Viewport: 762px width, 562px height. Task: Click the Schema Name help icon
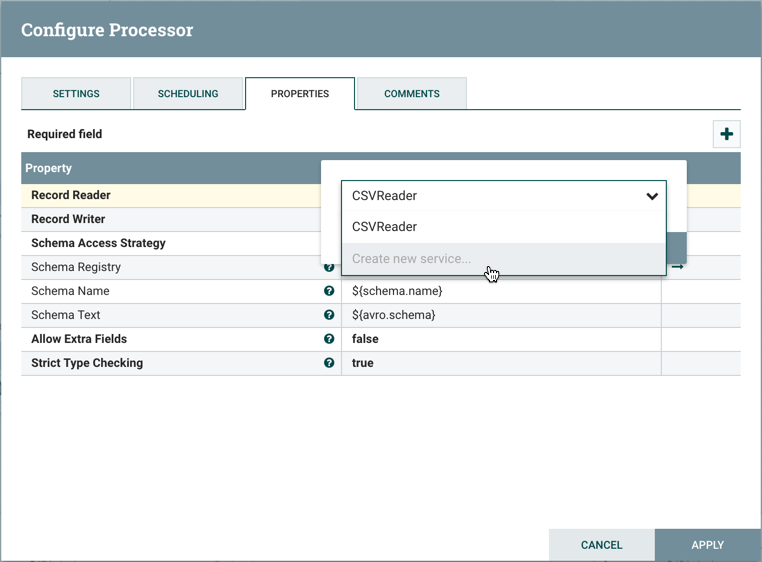click(x=329, y=291)
